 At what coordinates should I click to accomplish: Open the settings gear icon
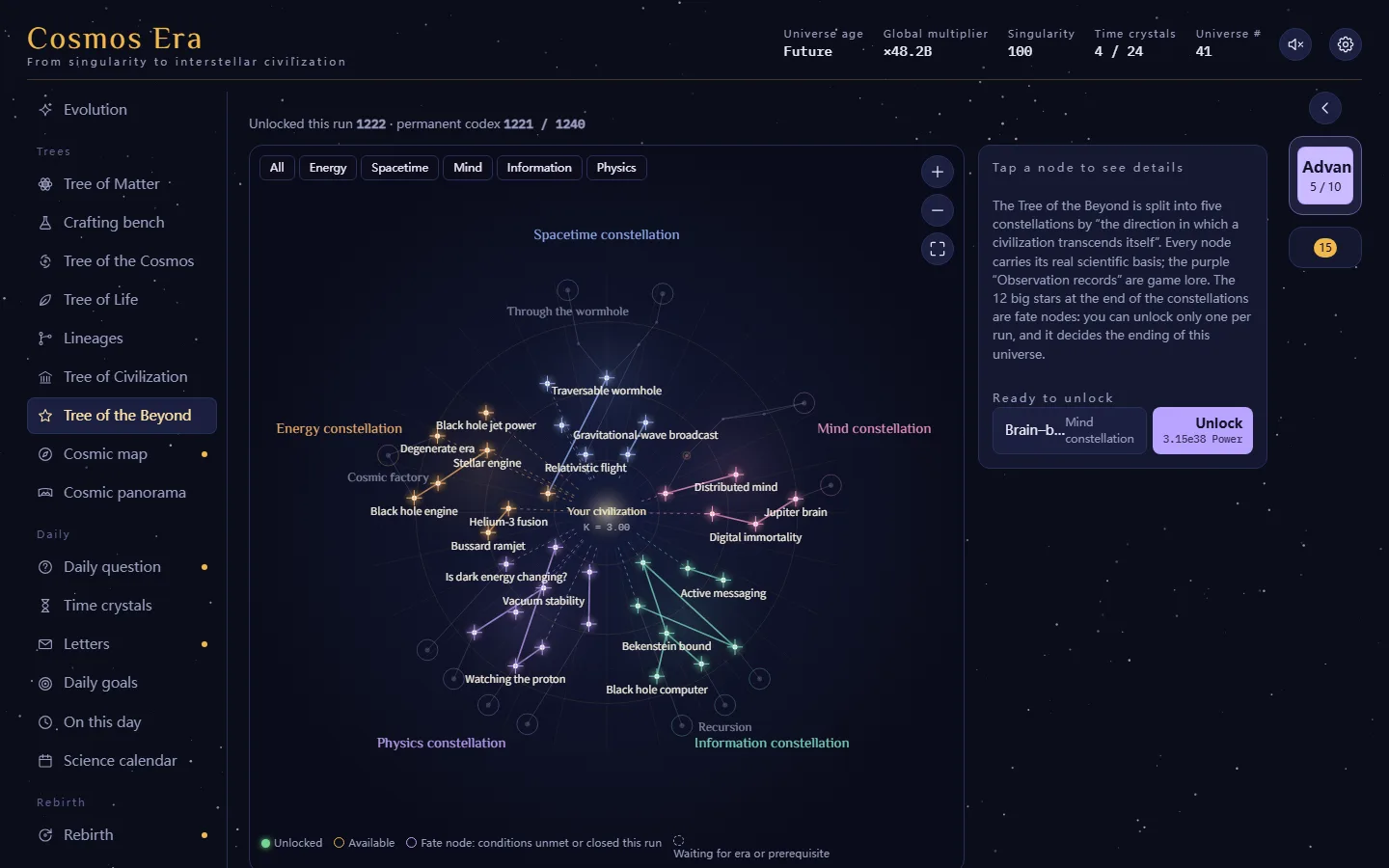pyautogui.click(x=1346, y=44)
